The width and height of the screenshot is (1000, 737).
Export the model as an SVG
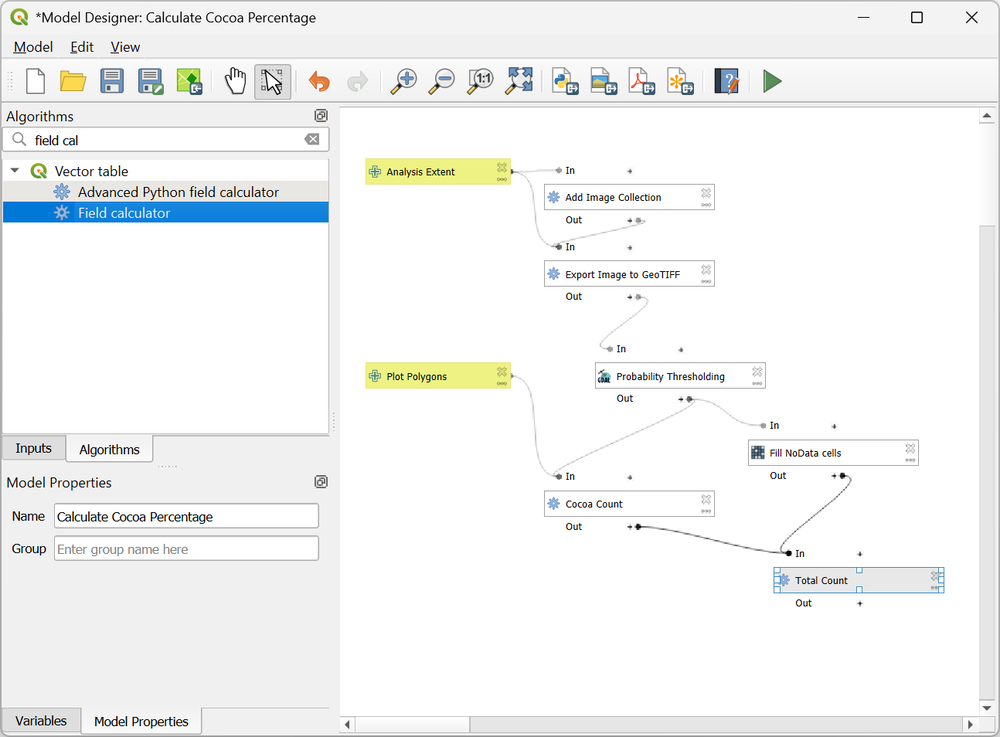pos(680,82)
